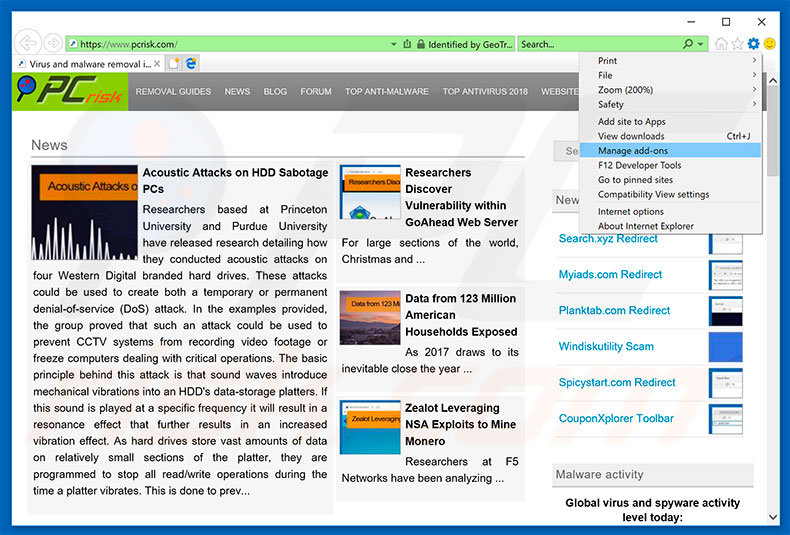The height and width of the screenshot is (535, 790).
Task: Open Planktab.com Redirect link
Action: click(614, 310)
